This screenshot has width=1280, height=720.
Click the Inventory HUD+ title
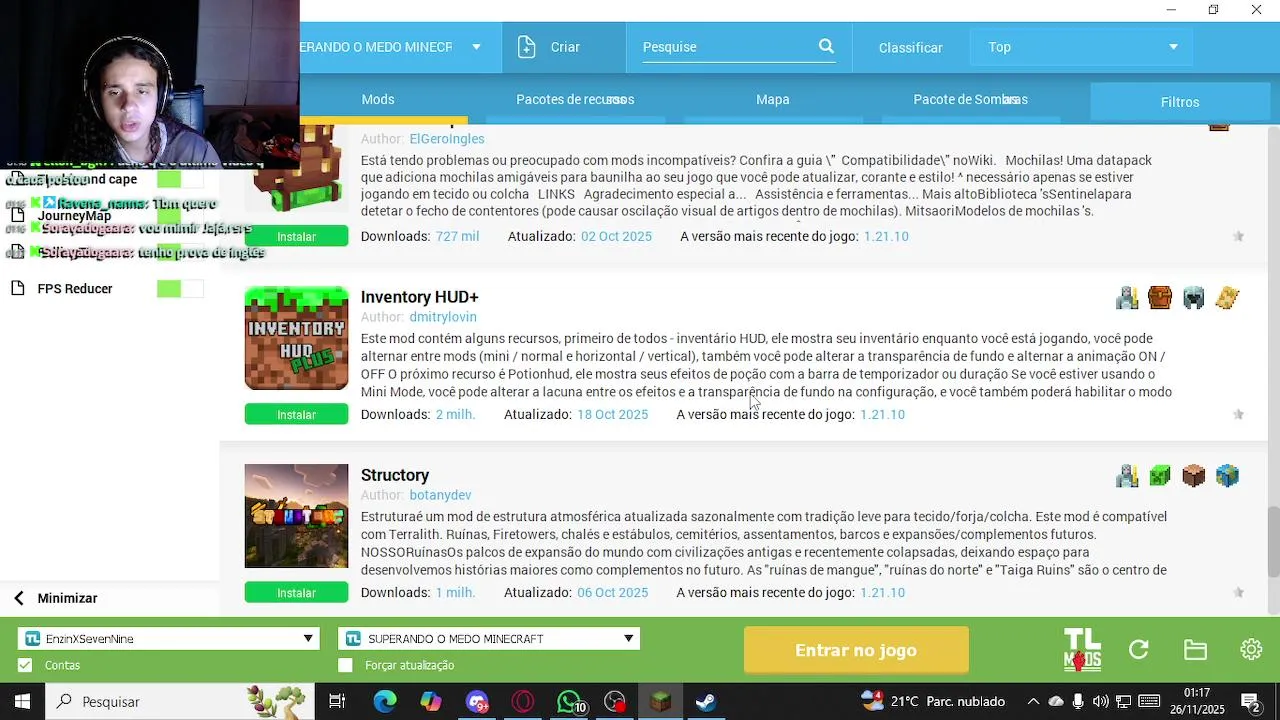[420, 297]
